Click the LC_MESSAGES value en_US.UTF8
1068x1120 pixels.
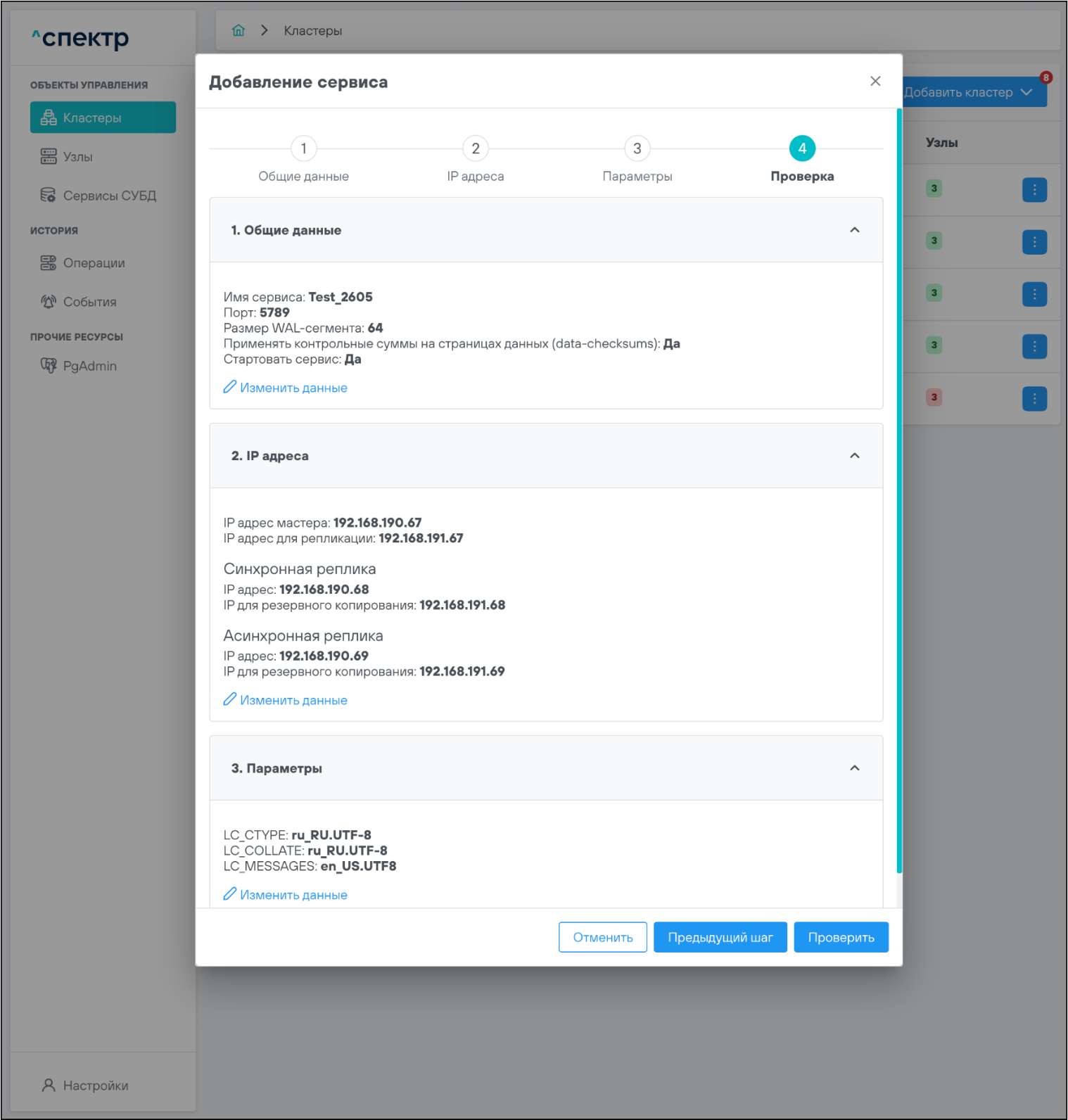(359, 866)
